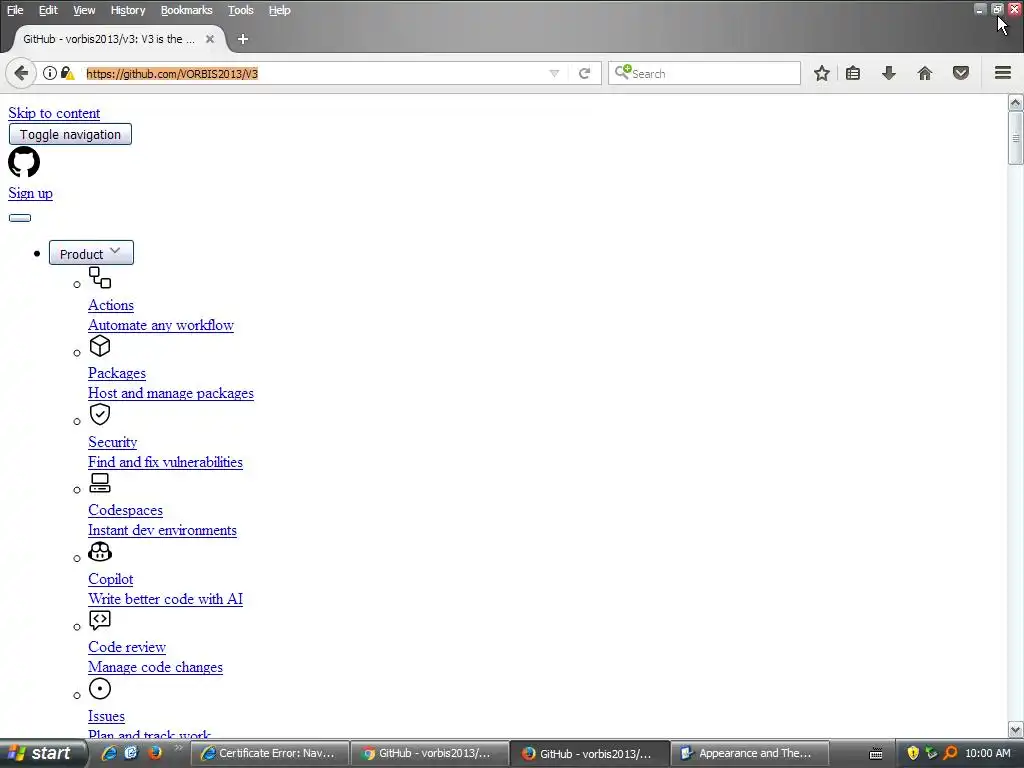Open Automate any workflow link
The height and width of the screenshot is (768, 1024).
click(x=161, y=325)
